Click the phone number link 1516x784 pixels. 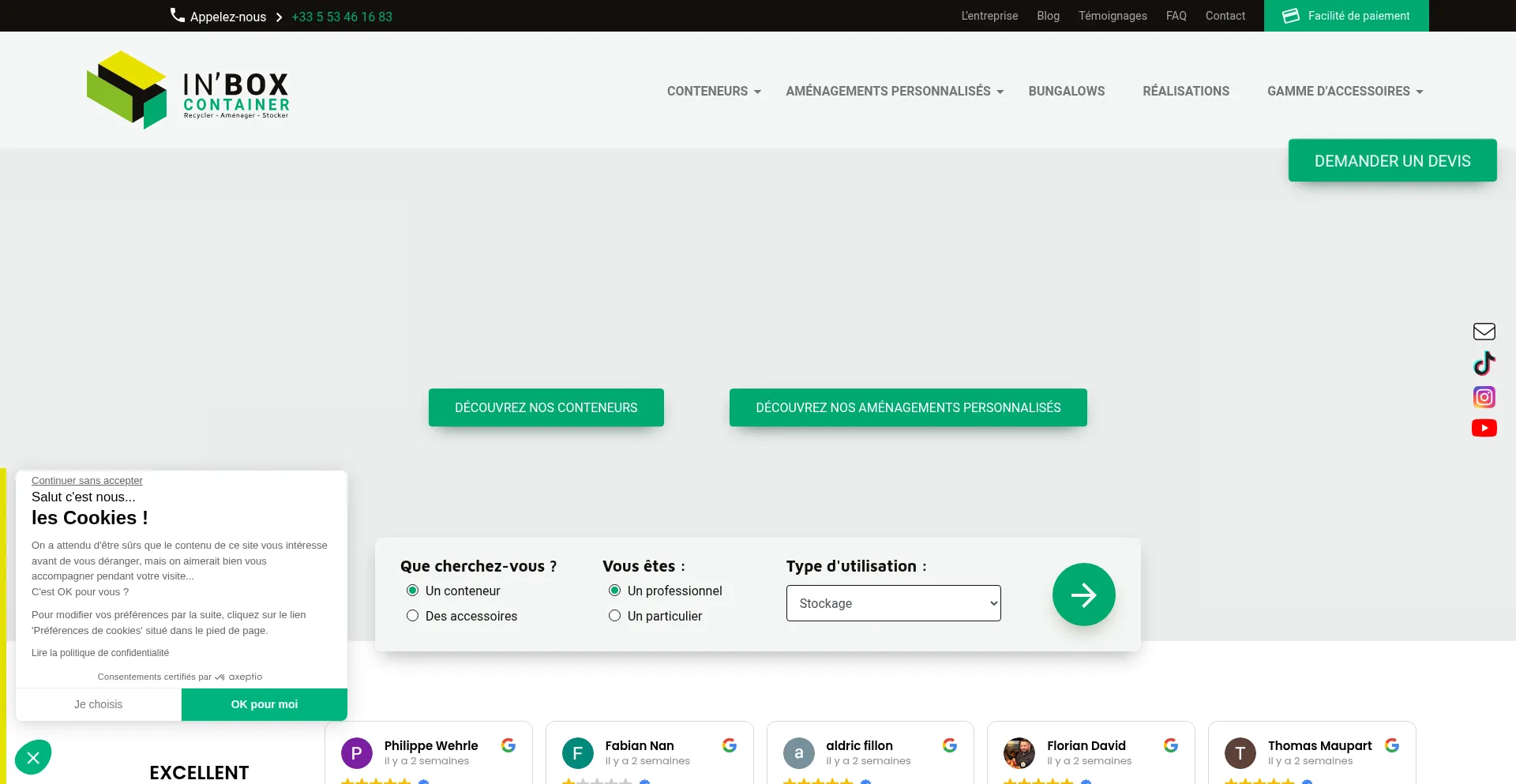coord(342,17)
